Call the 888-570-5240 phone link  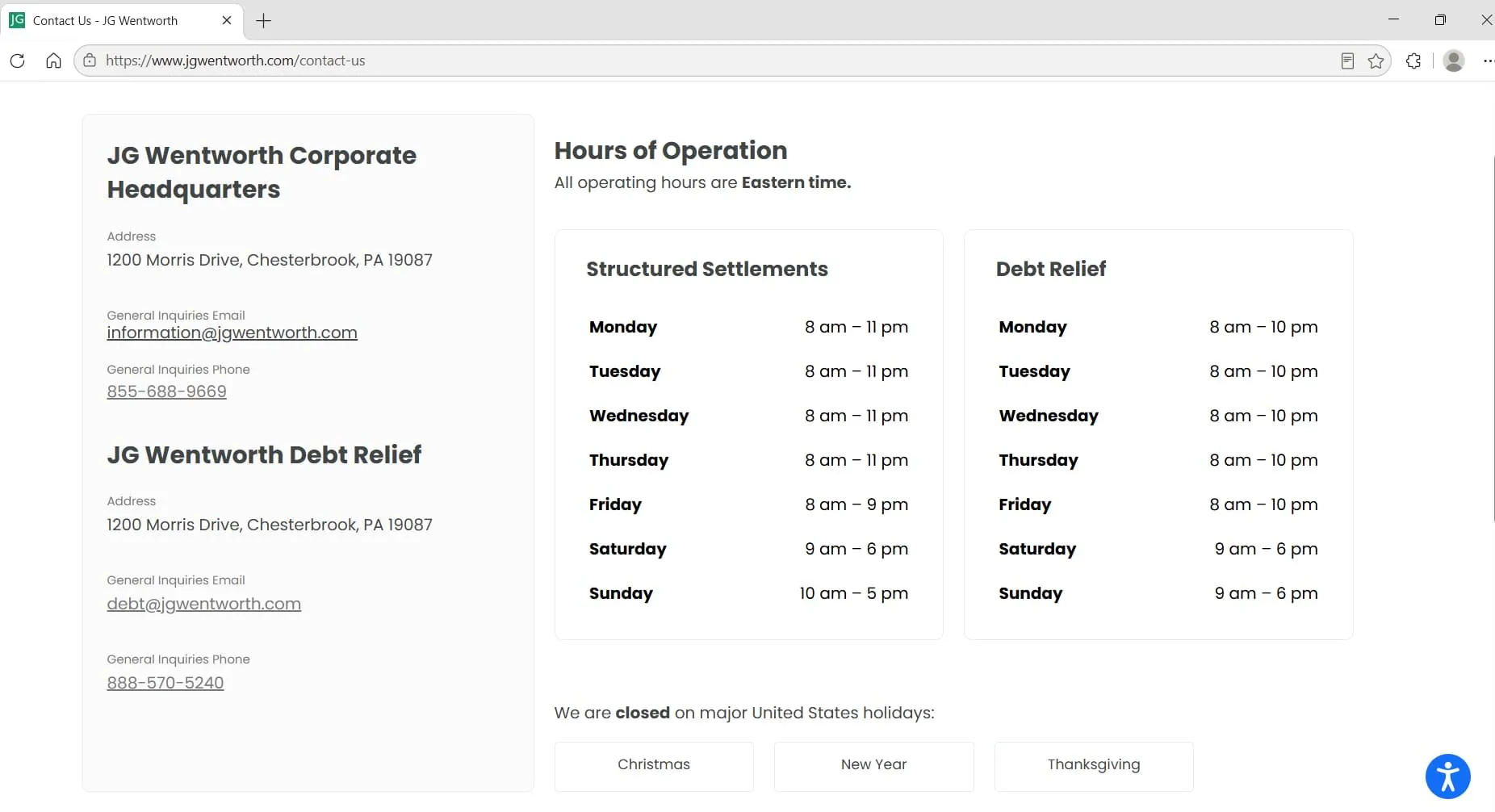(x=165, y=683)
